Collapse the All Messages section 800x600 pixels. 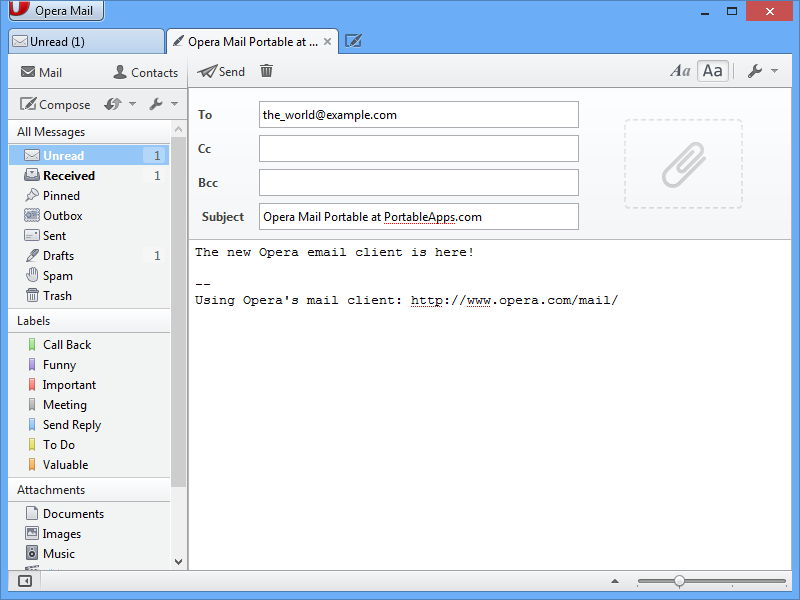pyautogui.click(x=89, y=132)
